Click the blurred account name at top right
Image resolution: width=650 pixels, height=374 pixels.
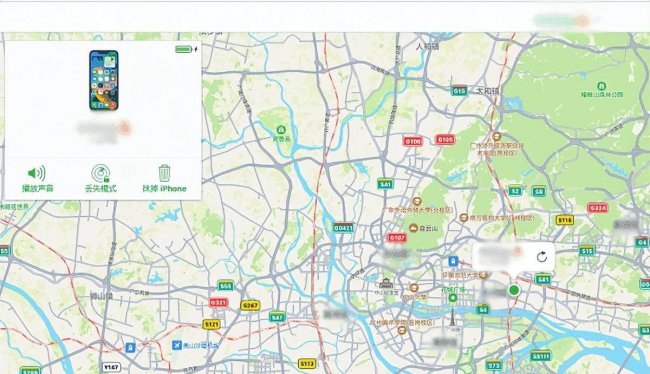tap(563, 20)
